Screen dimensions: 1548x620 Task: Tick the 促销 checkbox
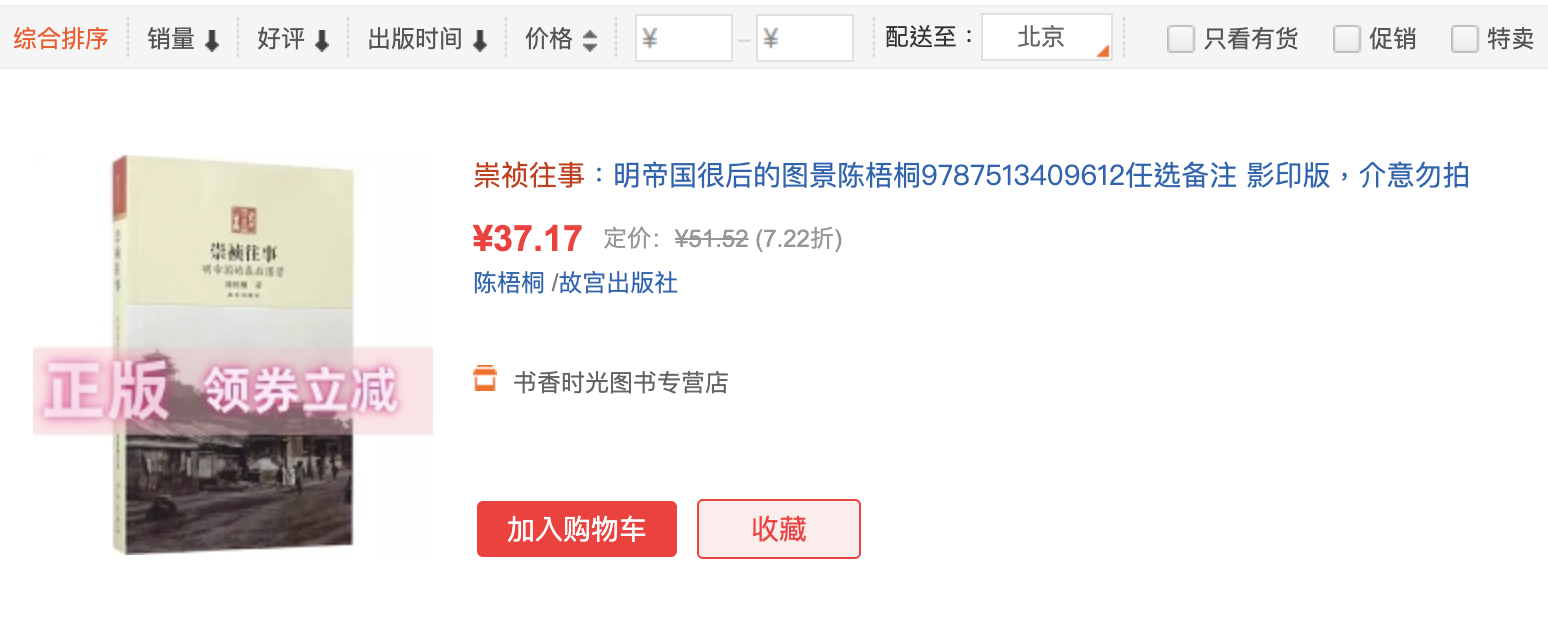click(x=1347, y=39)
